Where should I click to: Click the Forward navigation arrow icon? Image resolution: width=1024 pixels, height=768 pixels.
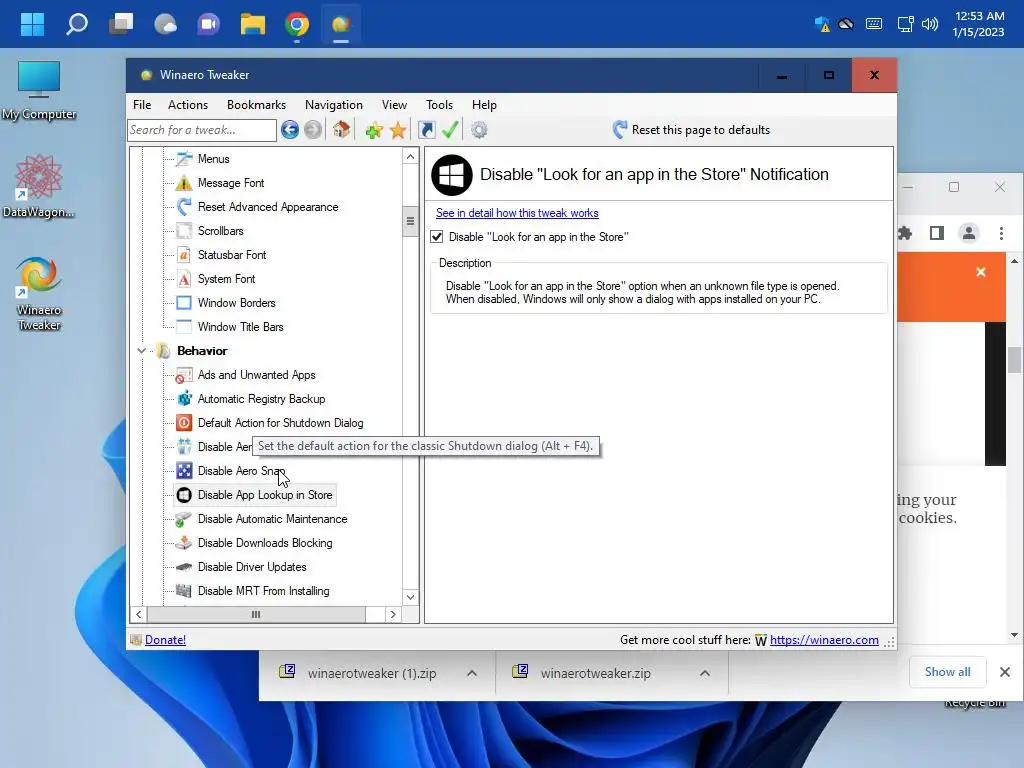pos(313,130)
